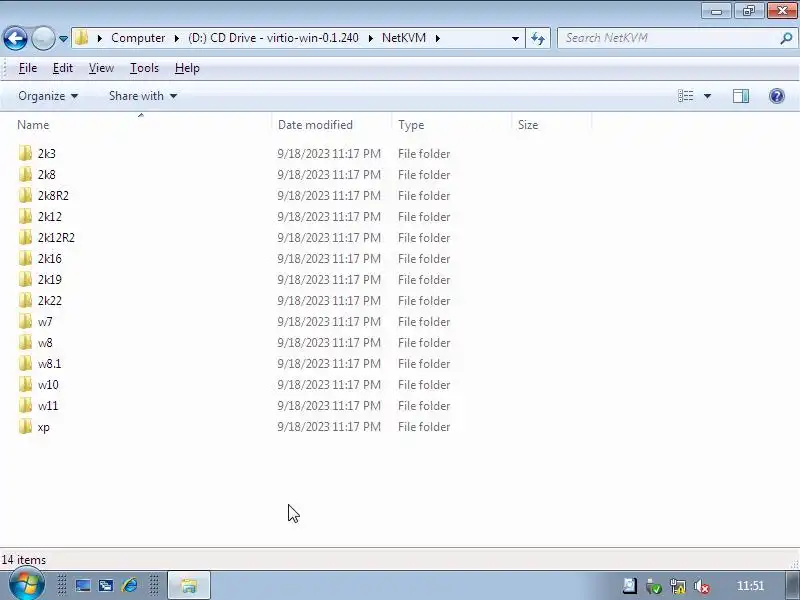Open the Help menu

187,68
